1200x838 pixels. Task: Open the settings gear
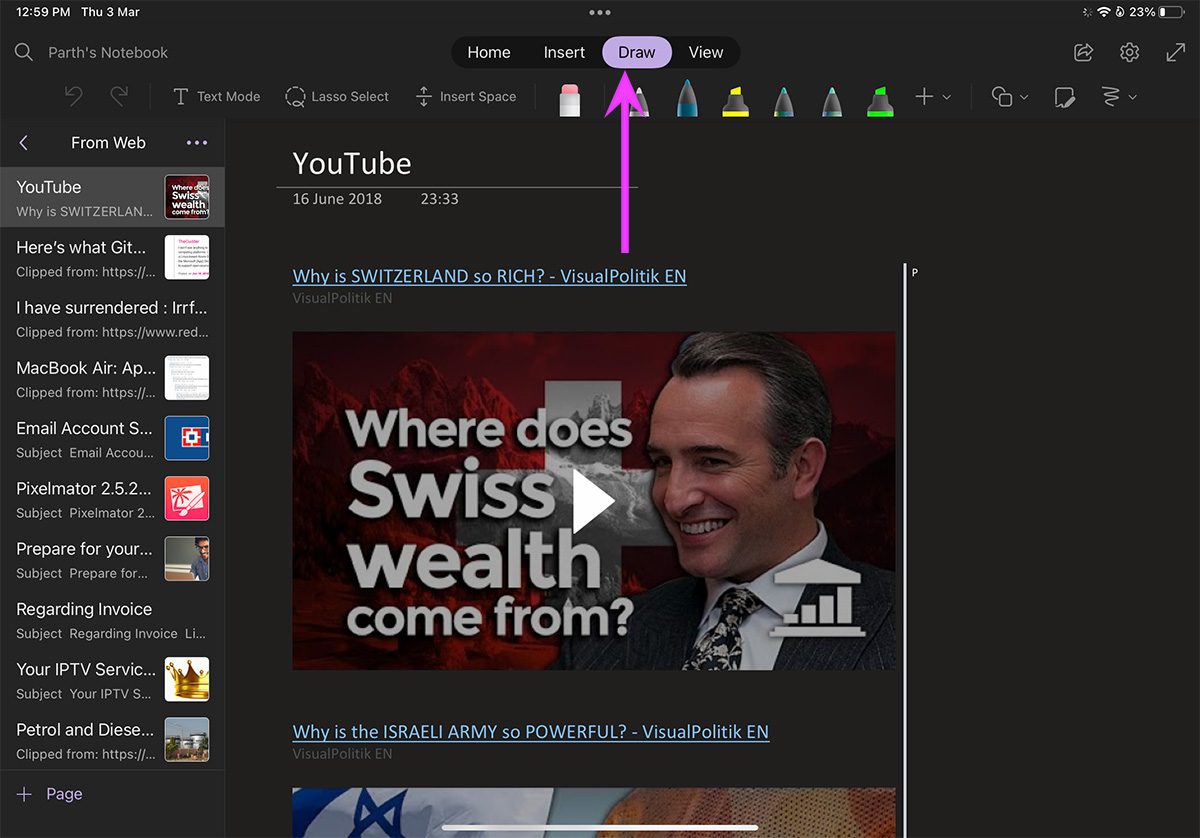coord(1129,52)
